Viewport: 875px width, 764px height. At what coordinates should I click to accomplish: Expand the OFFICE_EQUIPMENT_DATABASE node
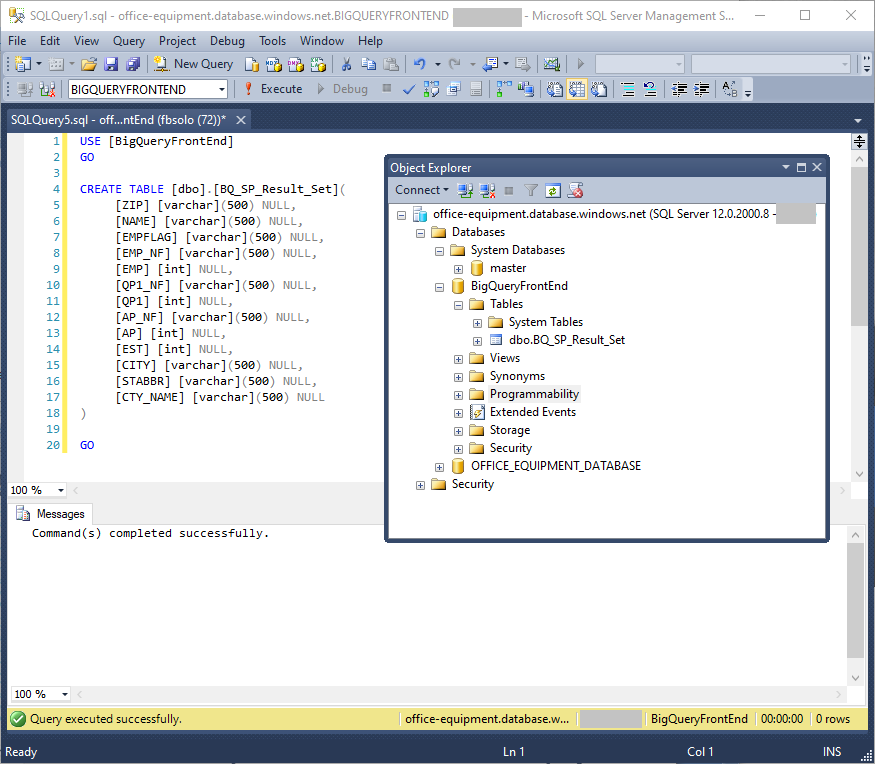[x=439, y=466]
